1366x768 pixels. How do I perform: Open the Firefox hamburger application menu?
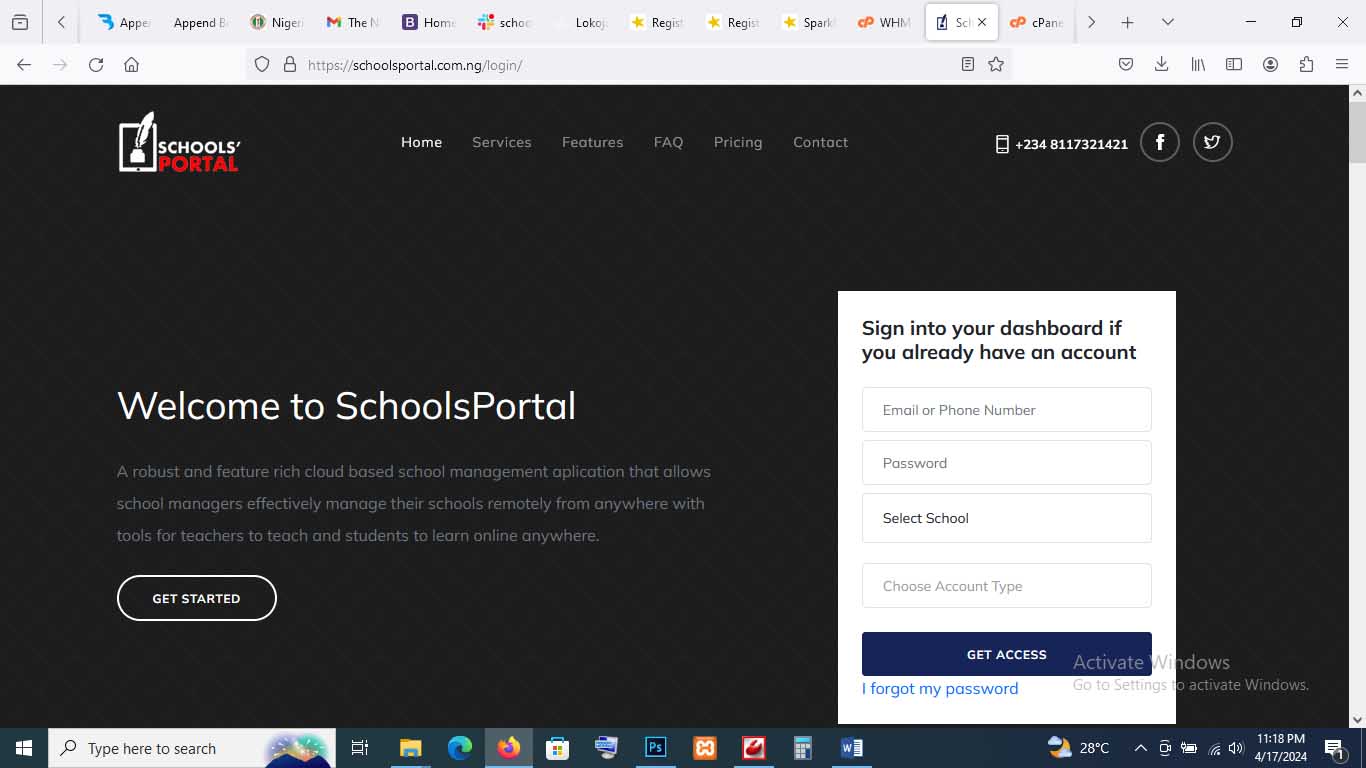1342,64
